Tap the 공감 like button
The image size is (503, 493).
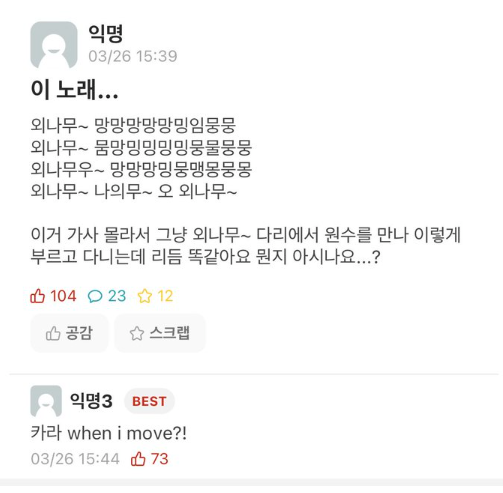pyautogui.click(x=69, y=333)
